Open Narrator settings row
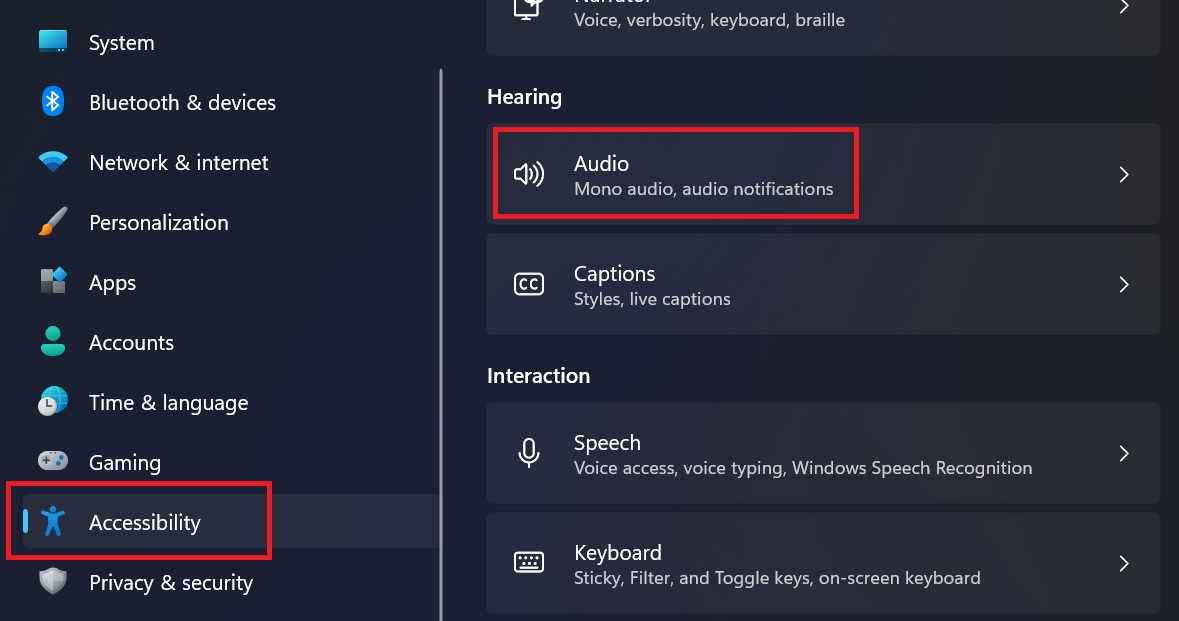The image size is (1179, 621). [823, 23]
